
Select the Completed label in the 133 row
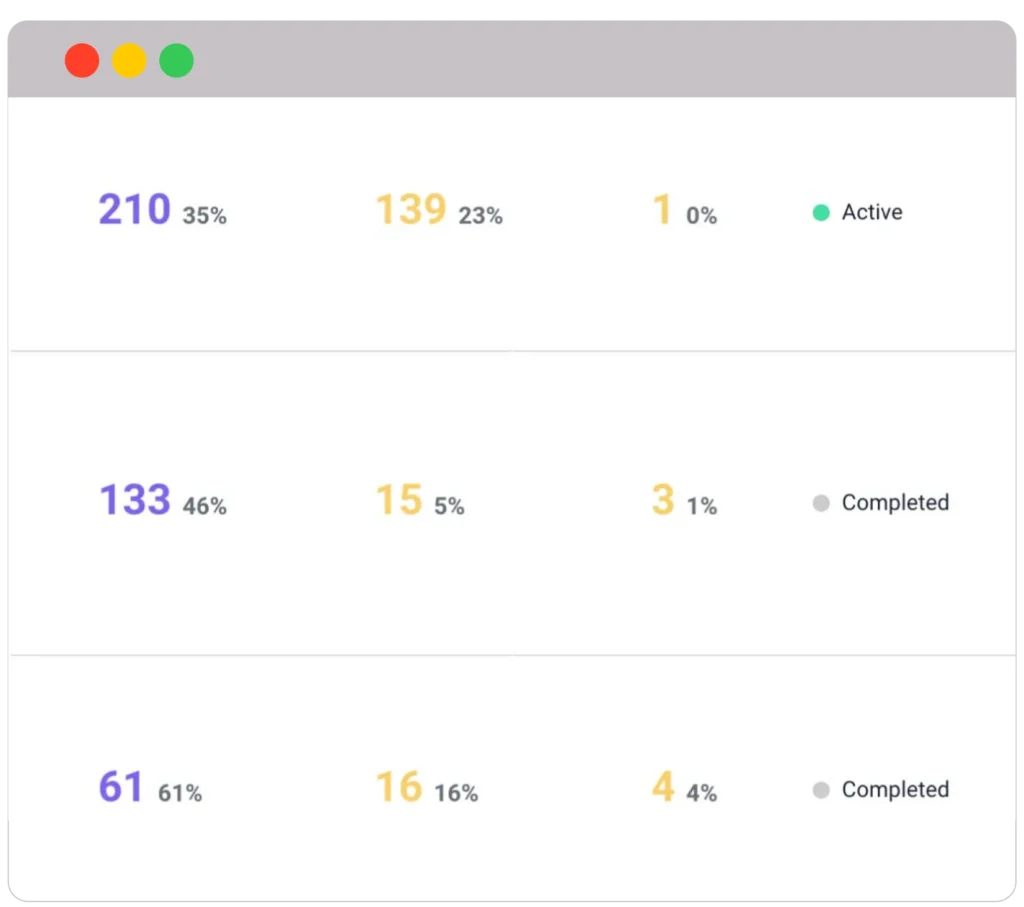coord(895,503)
